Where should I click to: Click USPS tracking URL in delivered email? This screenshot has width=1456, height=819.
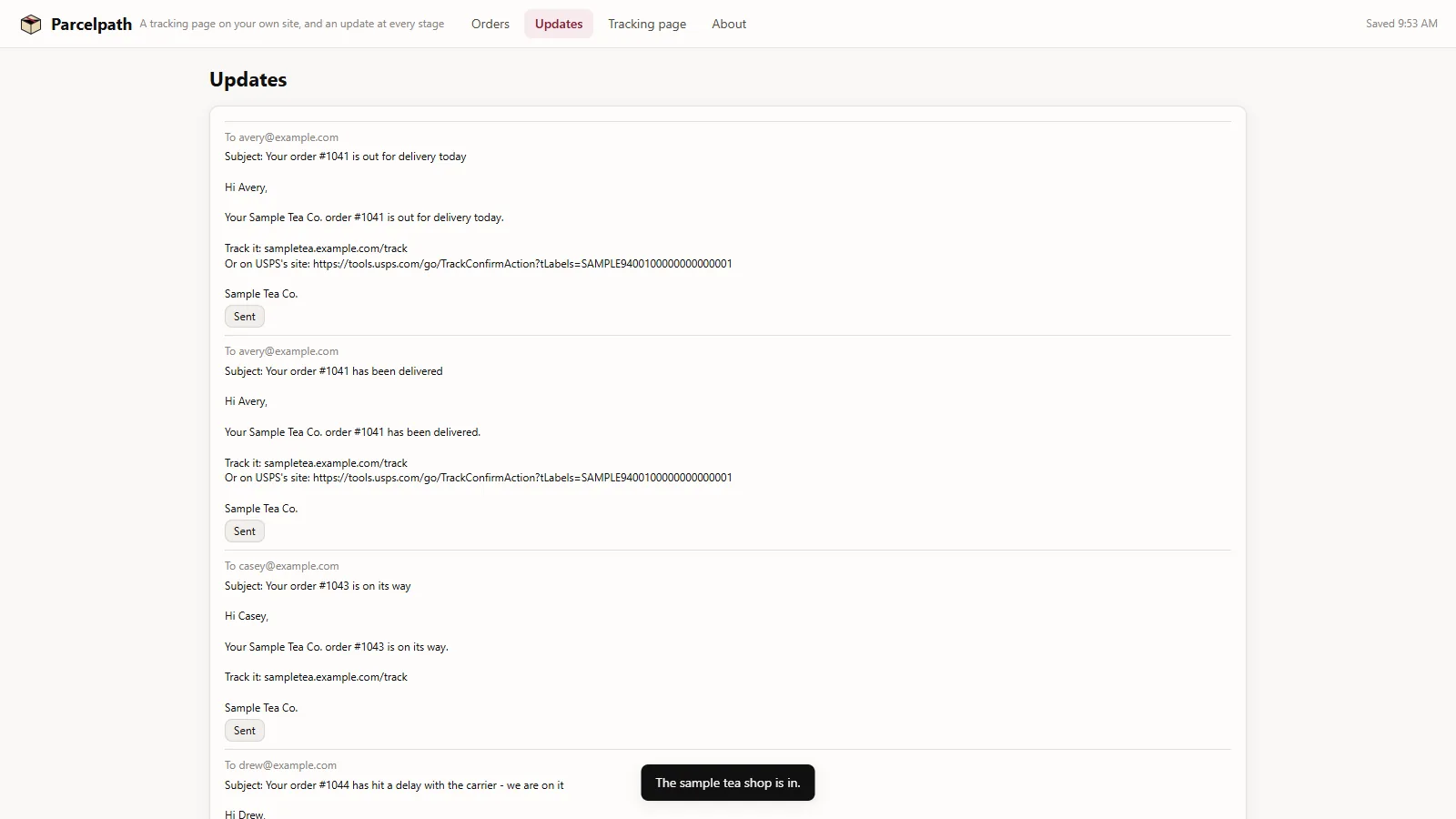[522, 478]
